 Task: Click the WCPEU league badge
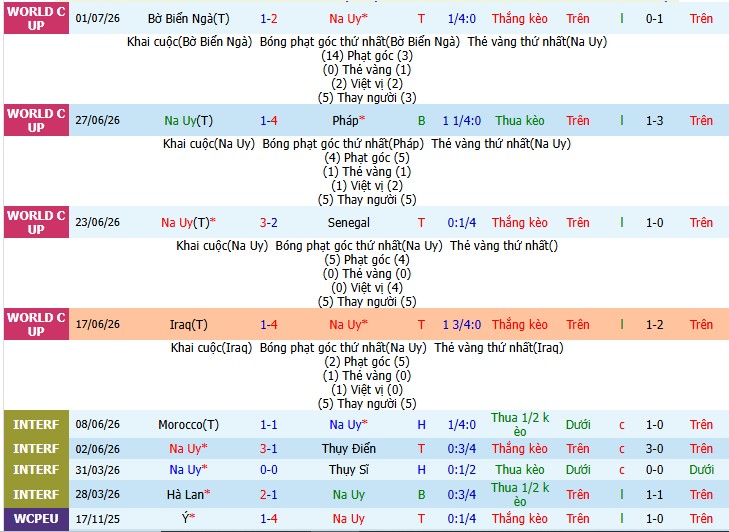[x=36, y=519]
